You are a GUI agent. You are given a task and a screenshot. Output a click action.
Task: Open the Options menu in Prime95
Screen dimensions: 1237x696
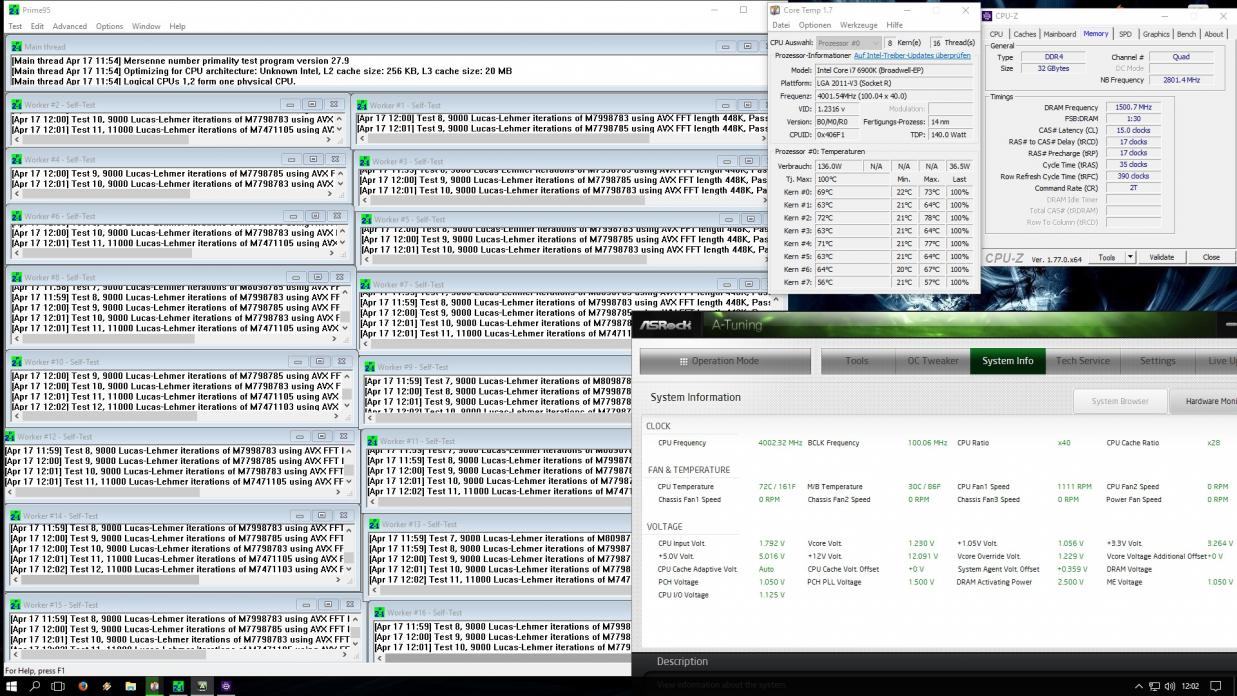coord(110,26)
